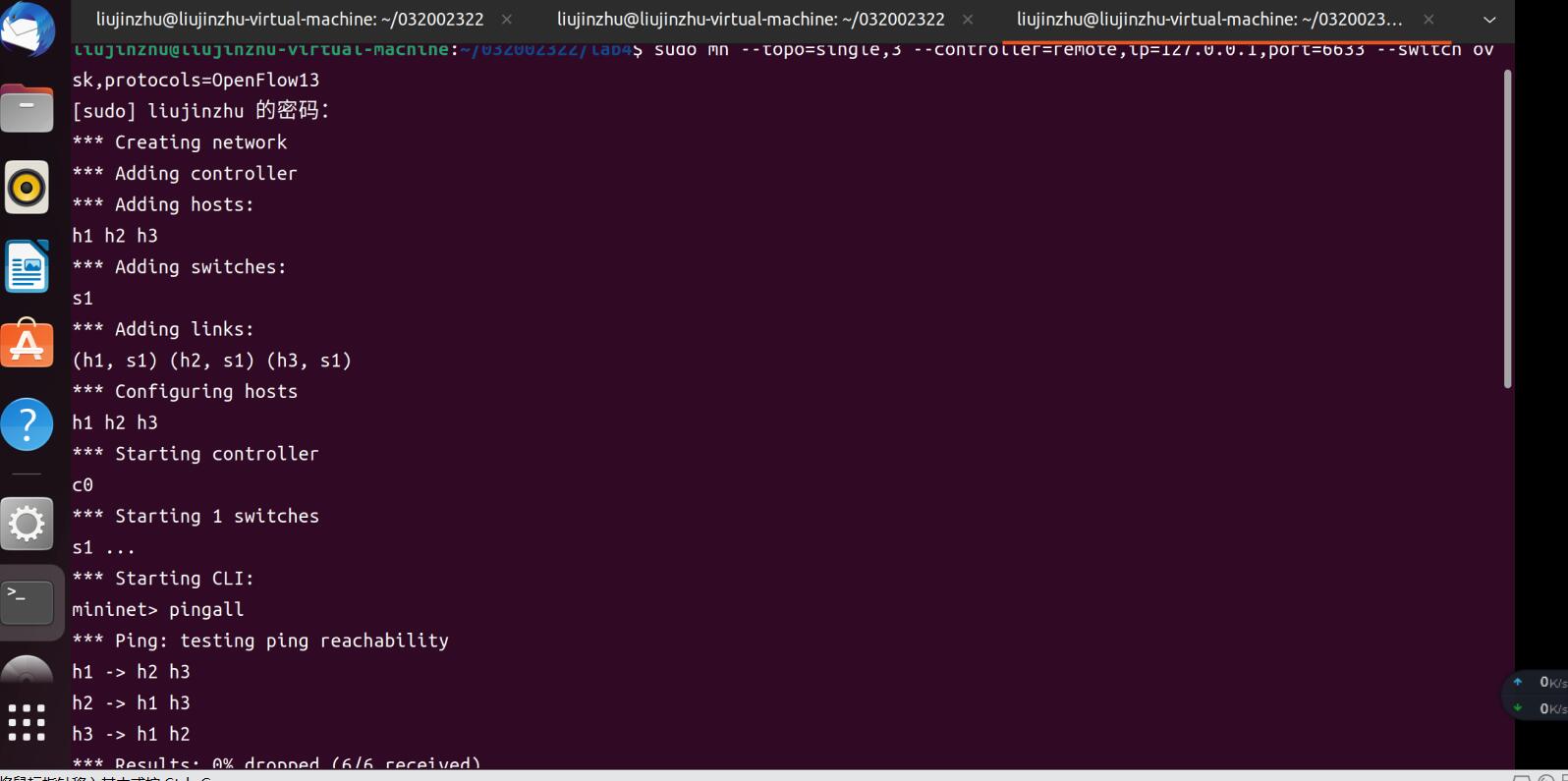Close the third terminal tab
Screen dimensions: 1568x781
click(x=1428, y=20)
